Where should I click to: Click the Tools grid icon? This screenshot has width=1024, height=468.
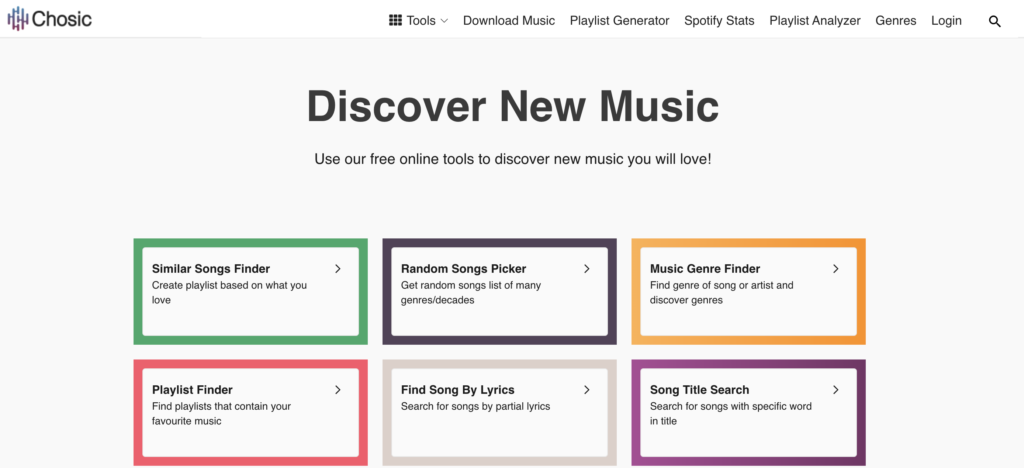pyautogui.click(x=395, y=20)
